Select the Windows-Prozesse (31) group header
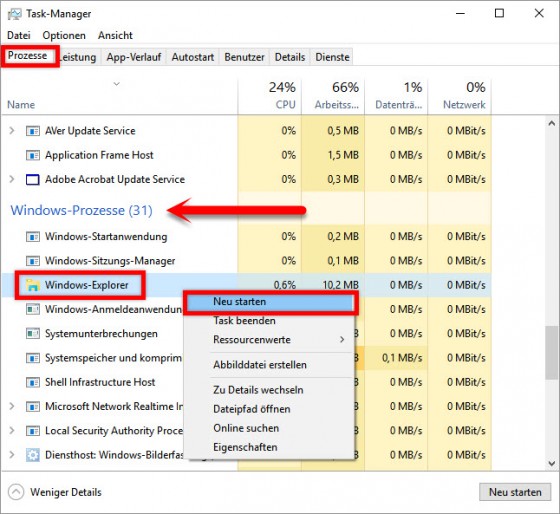The height and width of the screenshot is (514, 560). pos(82,210)
